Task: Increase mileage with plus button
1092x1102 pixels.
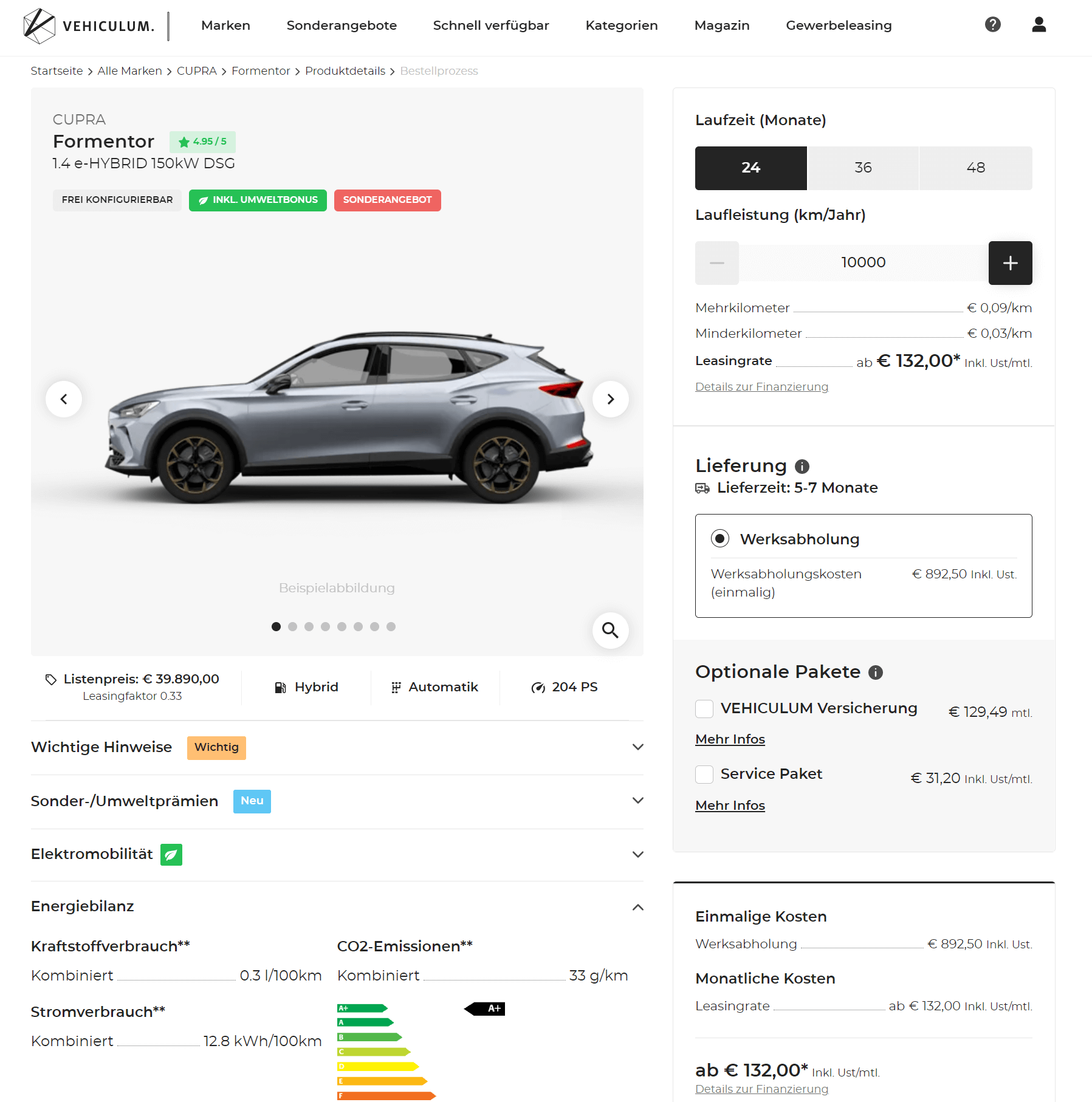Action: pyautogui.click(x=1010, y=263)
